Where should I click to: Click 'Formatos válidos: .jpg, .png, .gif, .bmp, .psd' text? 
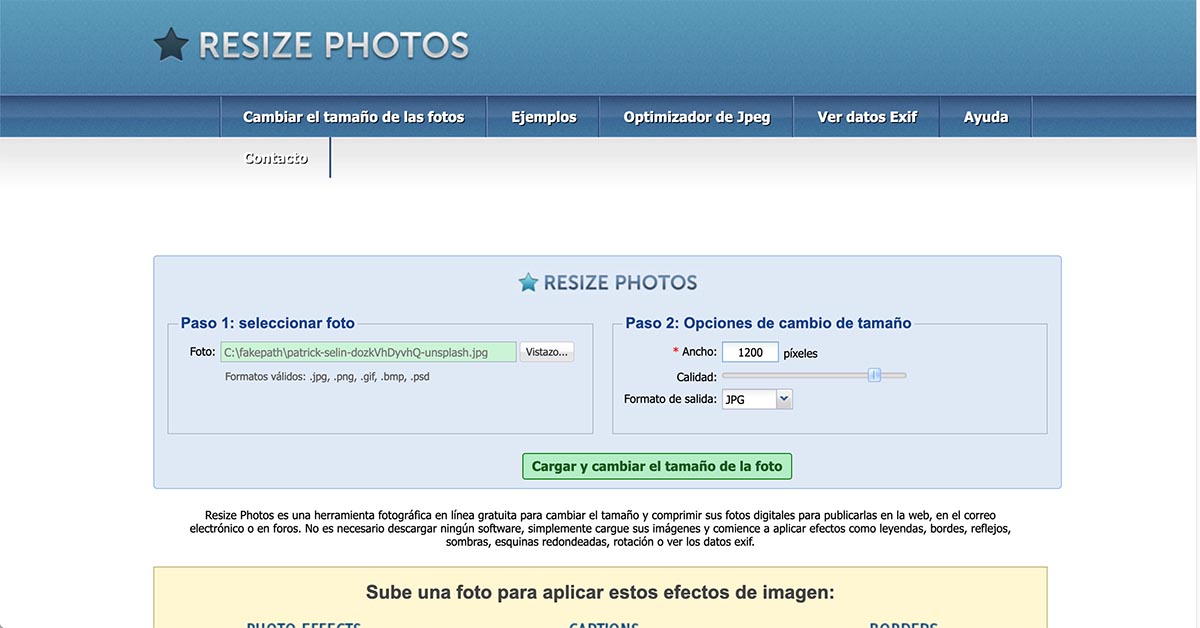click(327, 377)
